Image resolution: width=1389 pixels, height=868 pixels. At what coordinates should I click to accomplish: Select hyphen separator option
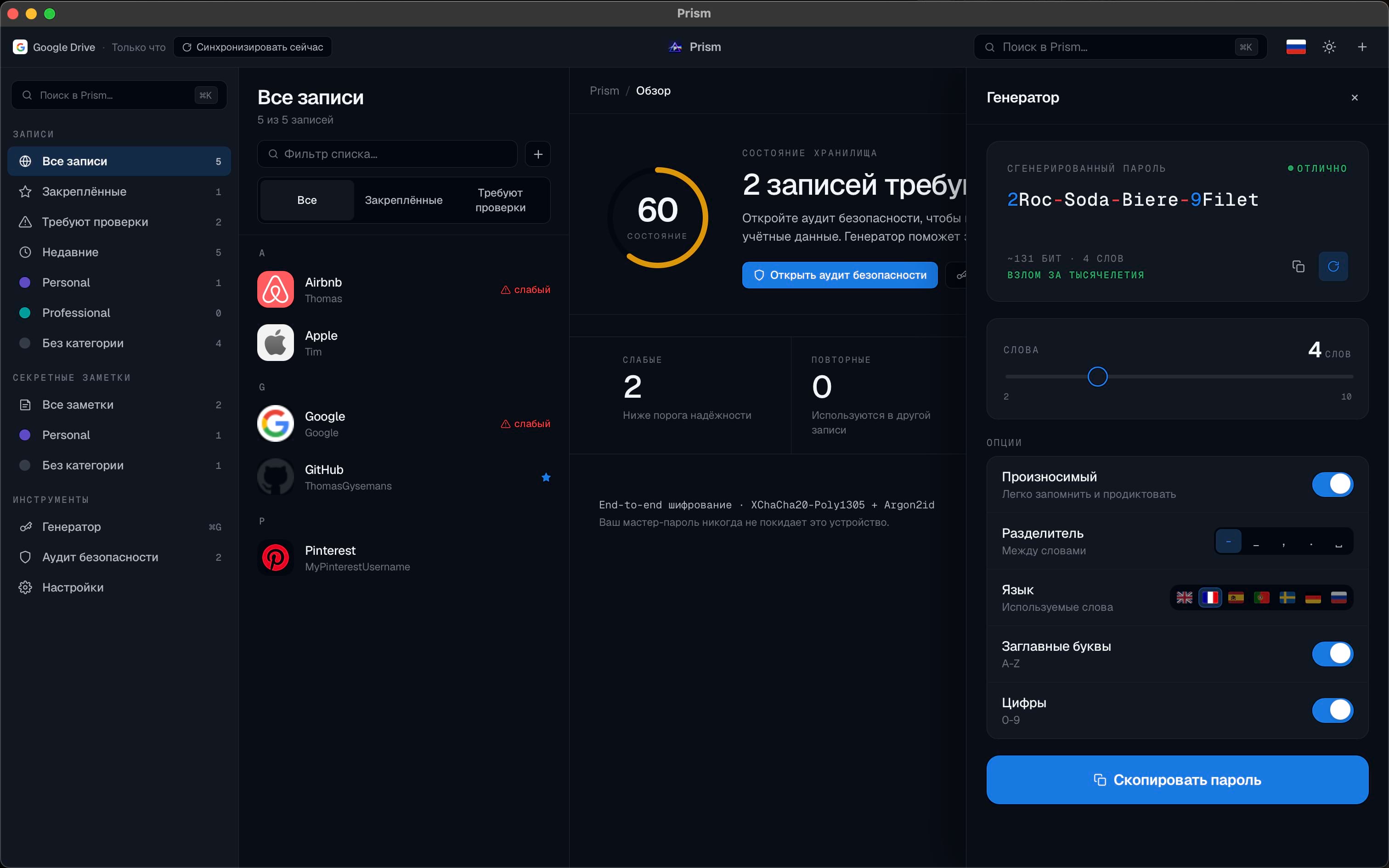(1228, 542)
